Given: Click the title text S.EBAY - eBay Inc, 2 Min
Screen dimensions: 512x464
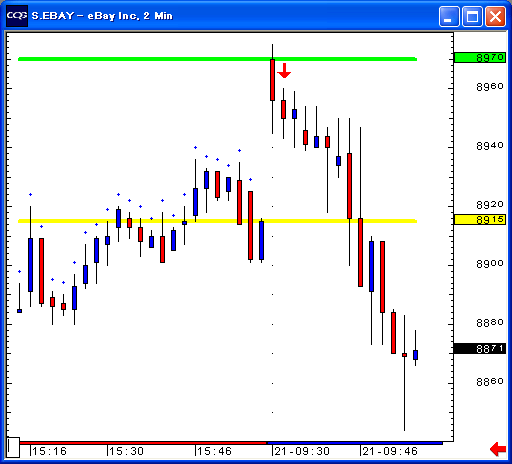Looking at the screenshot, I should pos(102,16).
